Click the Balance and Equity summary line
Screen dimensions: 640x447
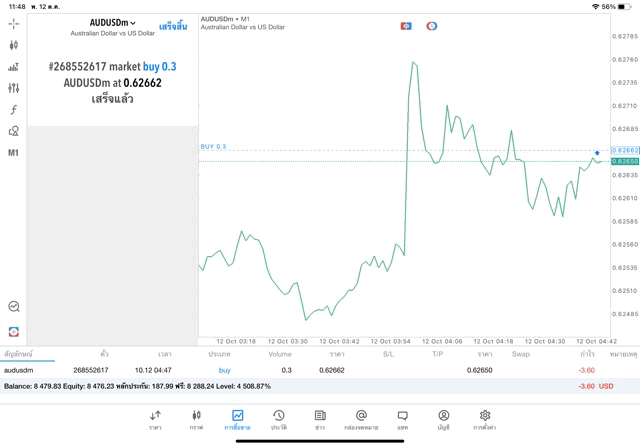(137, 386)
